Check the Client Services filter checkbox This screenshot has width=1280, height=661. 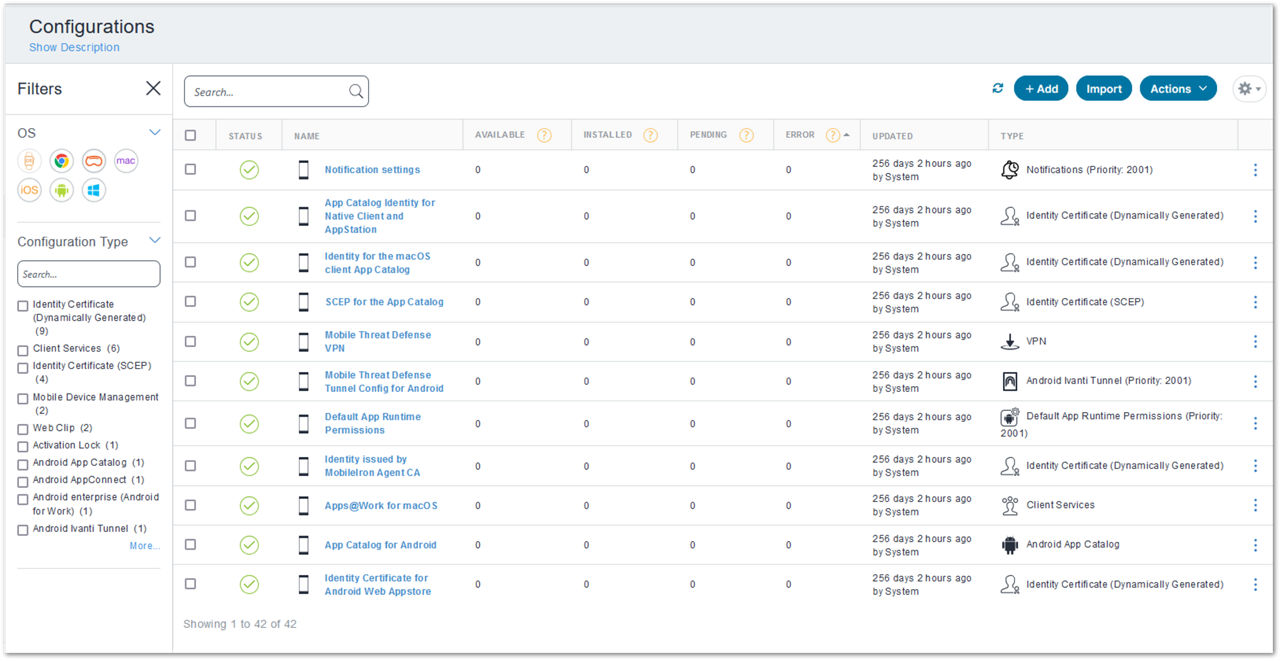(x=23, y=350)
